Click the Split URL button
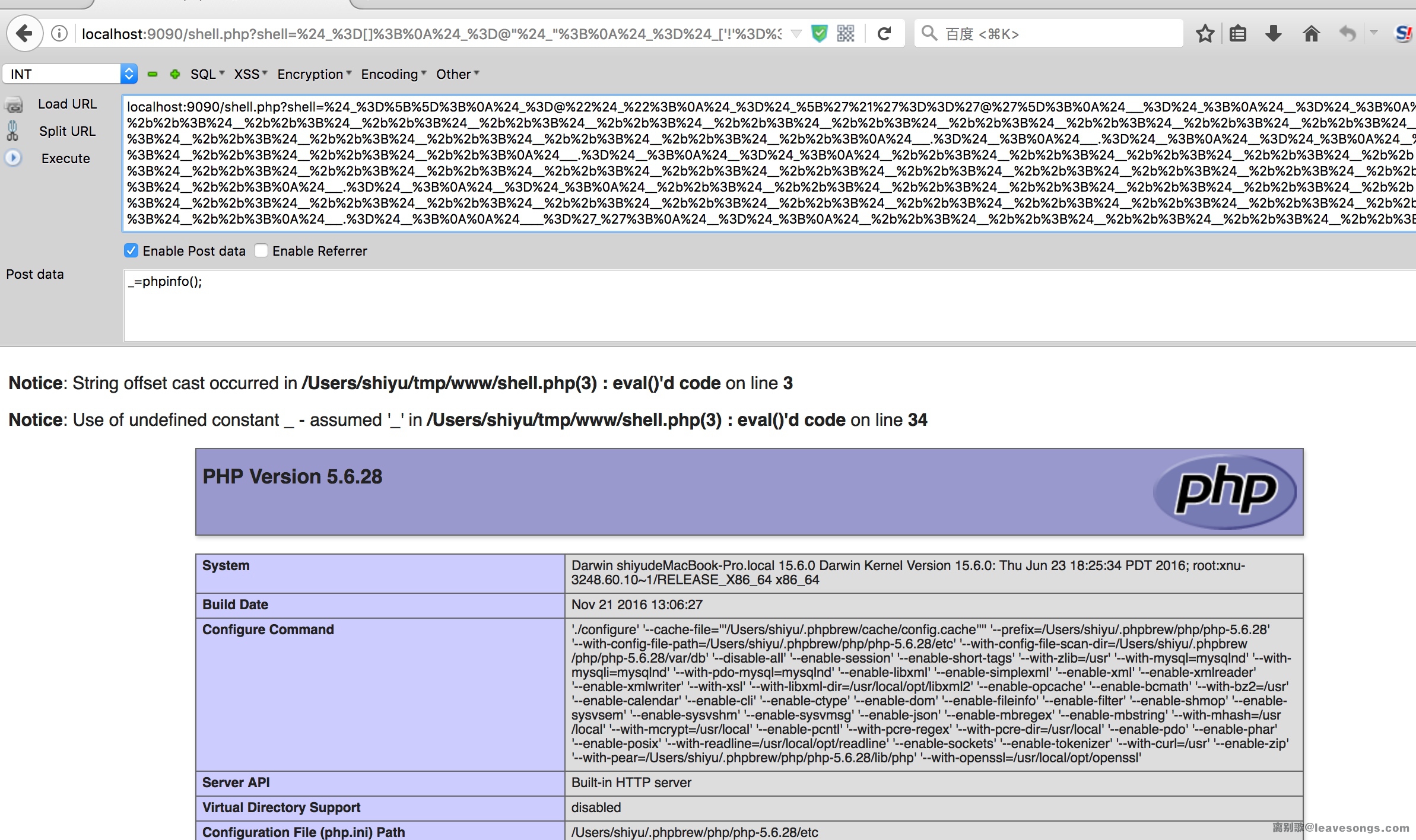 click(66, 131)
